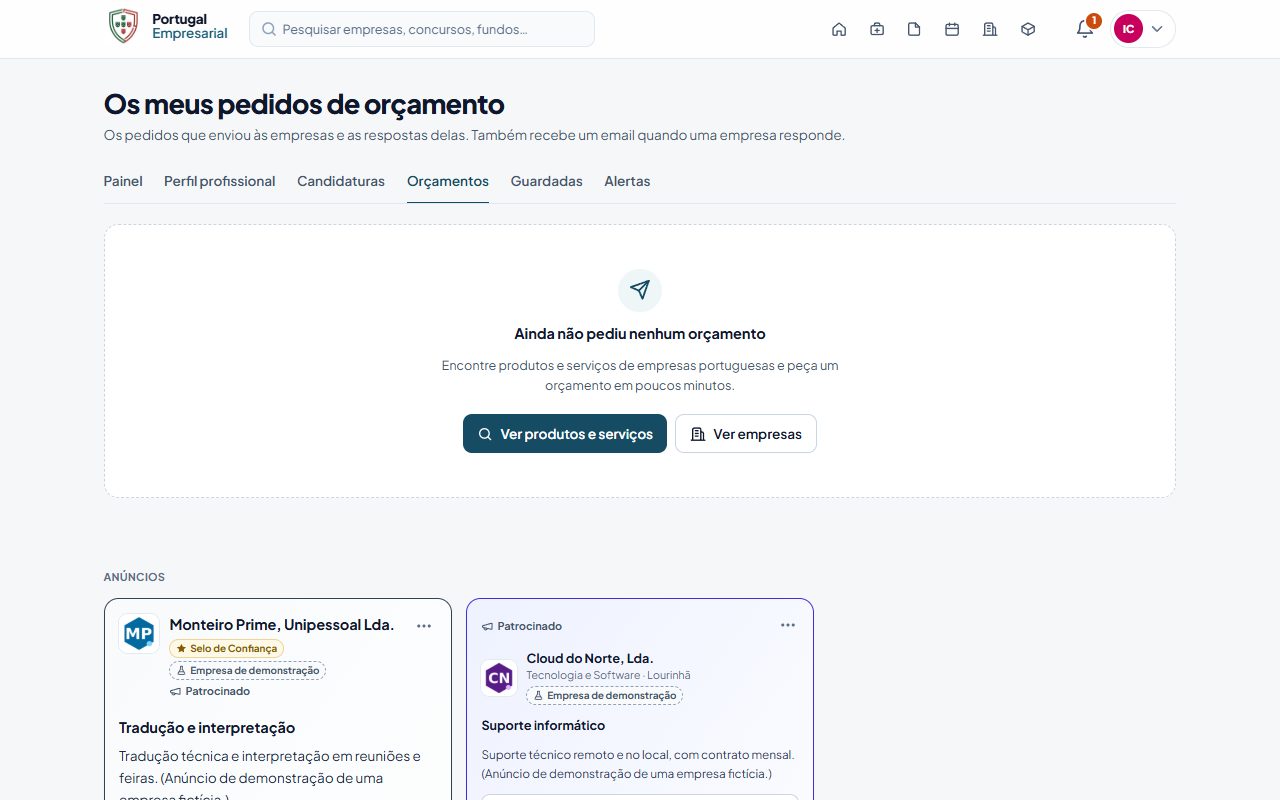The image size is (1280, 800).
Task: Click the MP Monteiro Prime logo
Action: [x=138, y=634]
